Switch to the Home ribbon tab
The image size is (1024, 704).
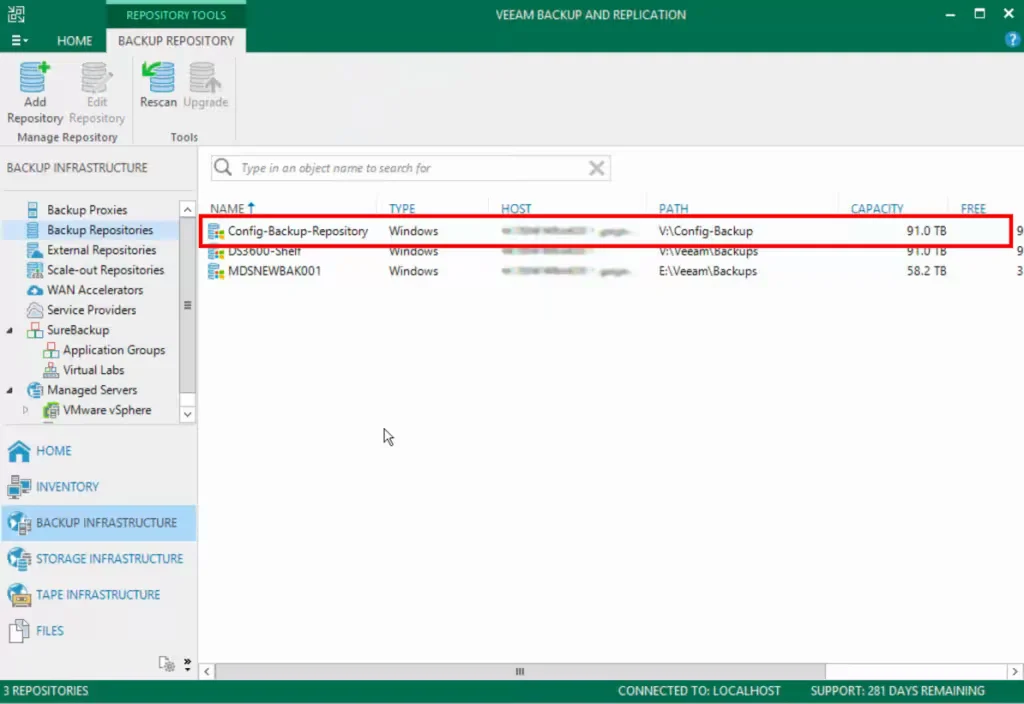point(74,41)
